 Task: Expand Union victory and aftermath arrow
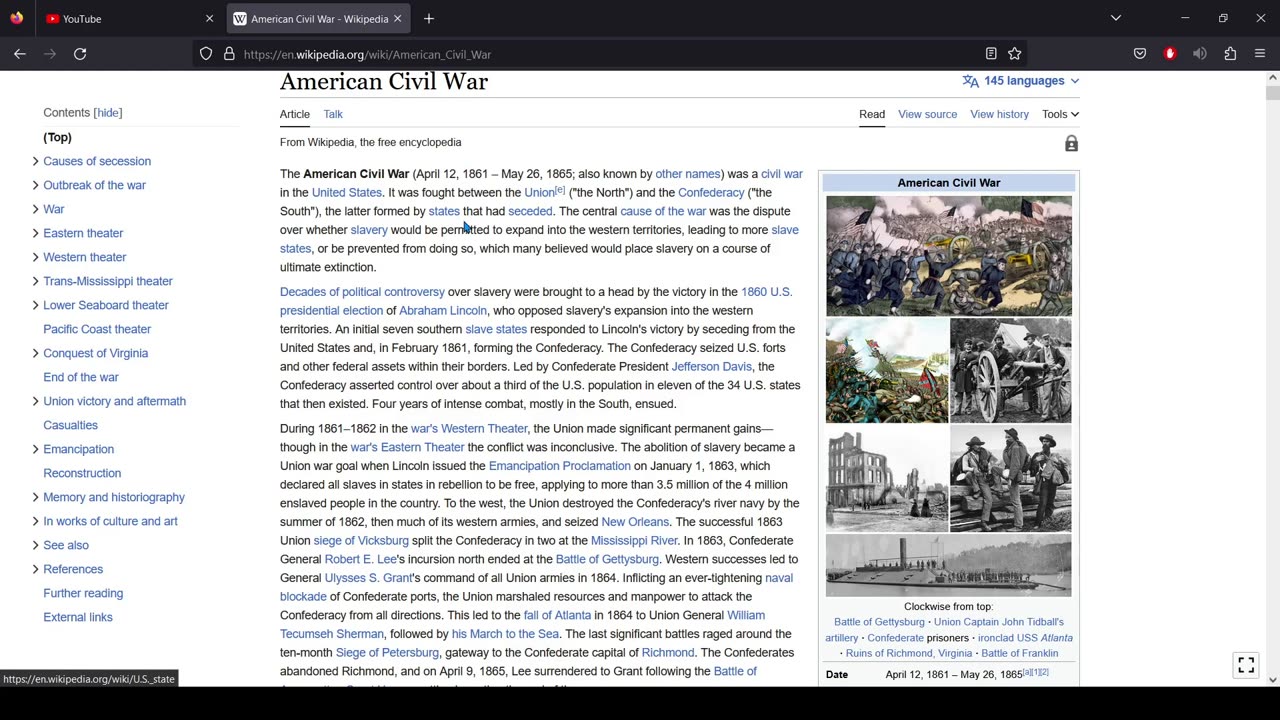click(x=35, y=401)
